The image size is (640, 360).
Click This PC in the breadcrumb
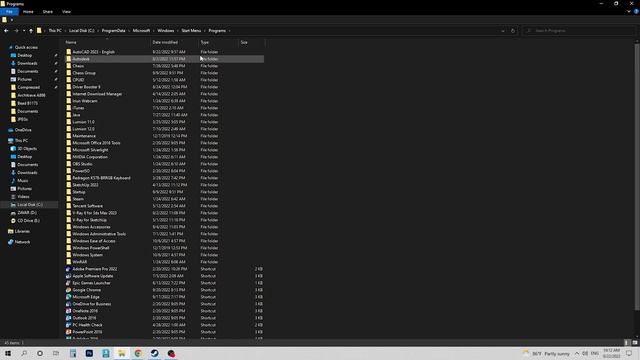coord(55,31)
